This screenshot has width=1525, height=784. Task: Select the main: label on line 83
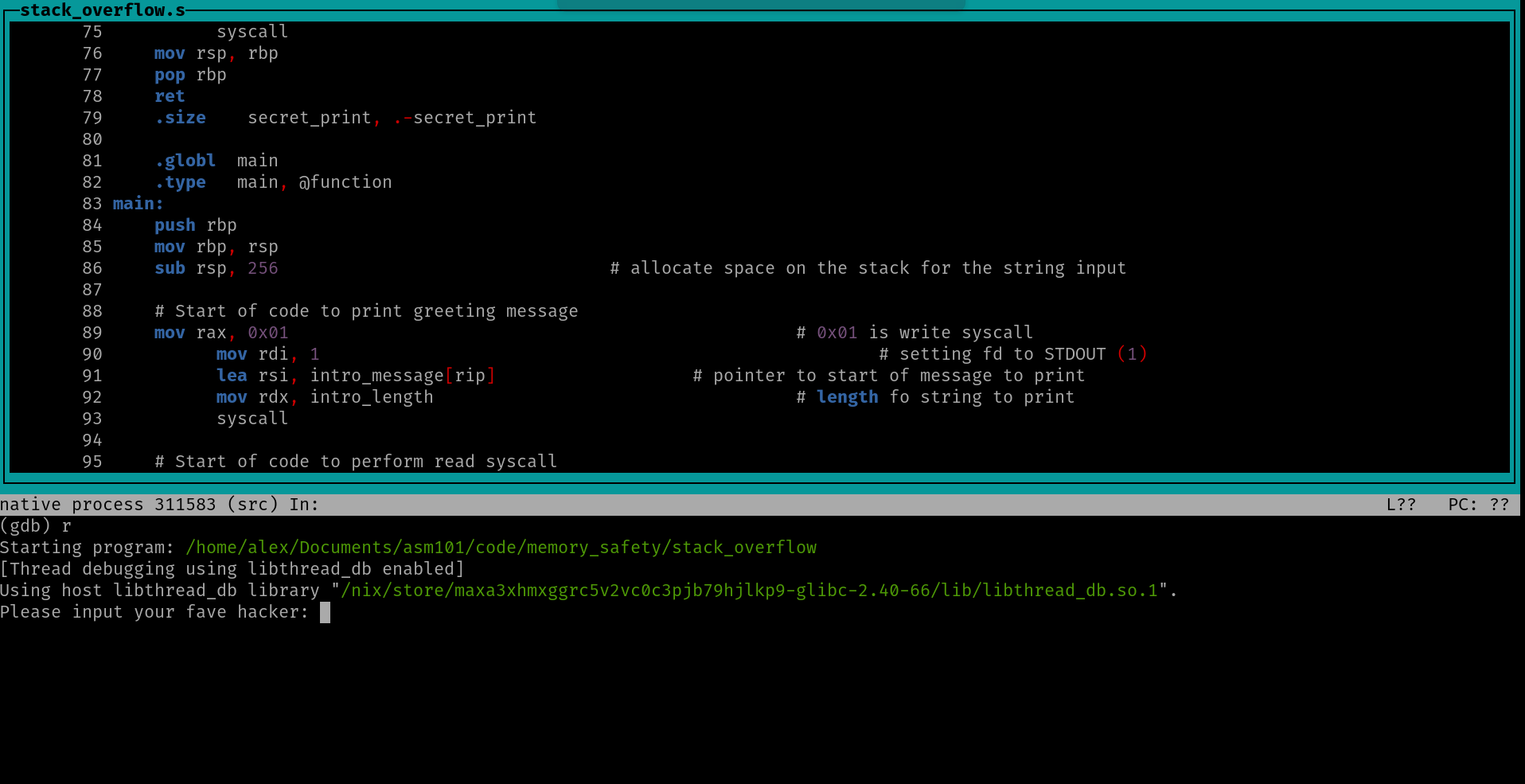coord(135,203)
